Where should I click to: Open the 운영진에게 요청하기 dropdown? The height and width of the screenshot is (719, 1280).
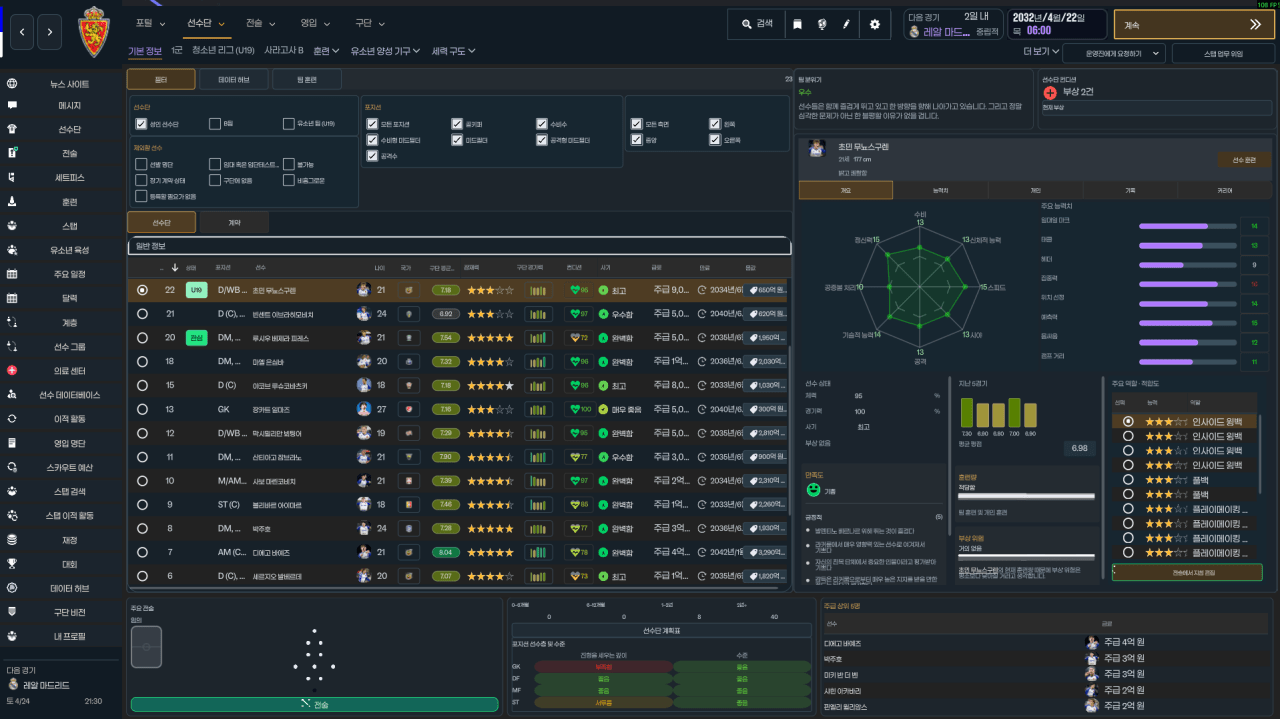pyautogui.click(x=1114, y=53)
